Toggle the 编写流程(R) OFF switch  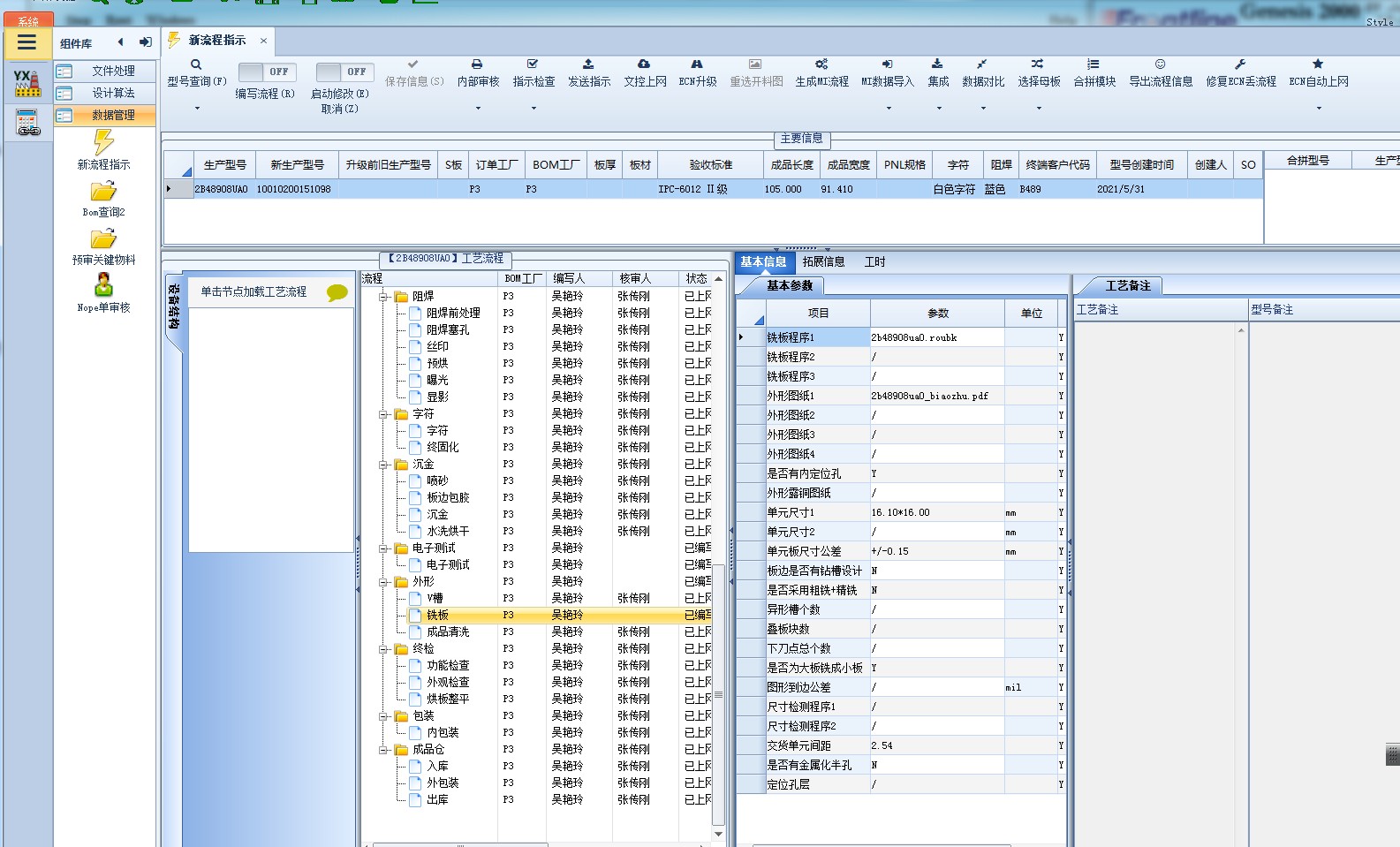[267, 72]
